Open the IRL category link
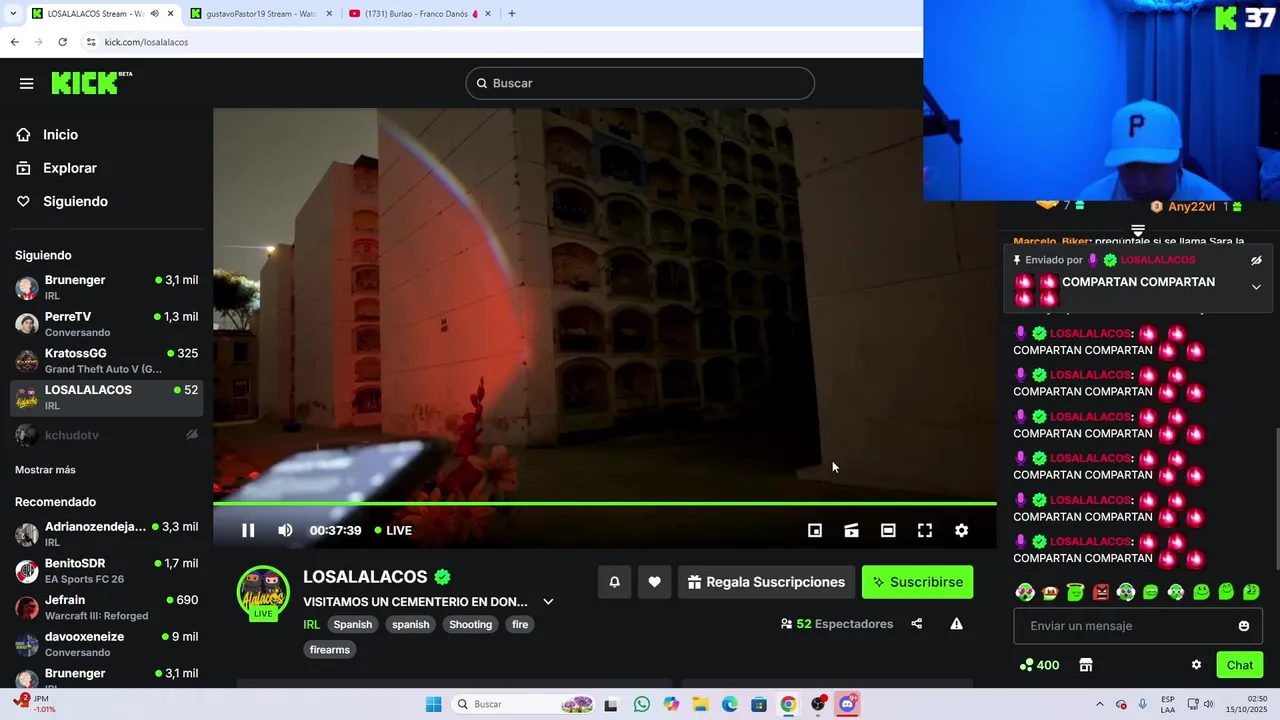The width and height of the screenshot is (1280, 720). point(311,625)
